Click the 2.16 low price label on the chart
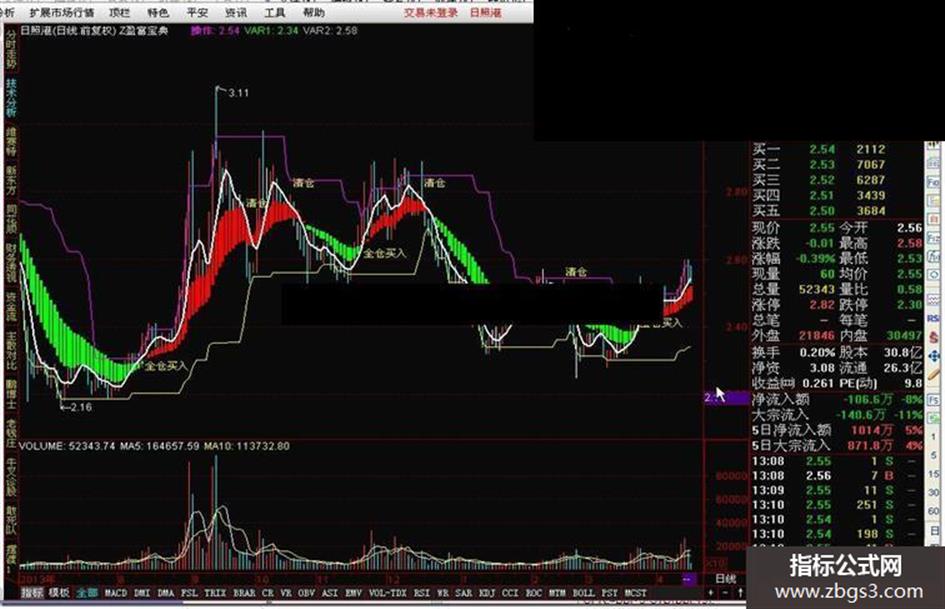This screenshot has width=945, height=609. 81,407
